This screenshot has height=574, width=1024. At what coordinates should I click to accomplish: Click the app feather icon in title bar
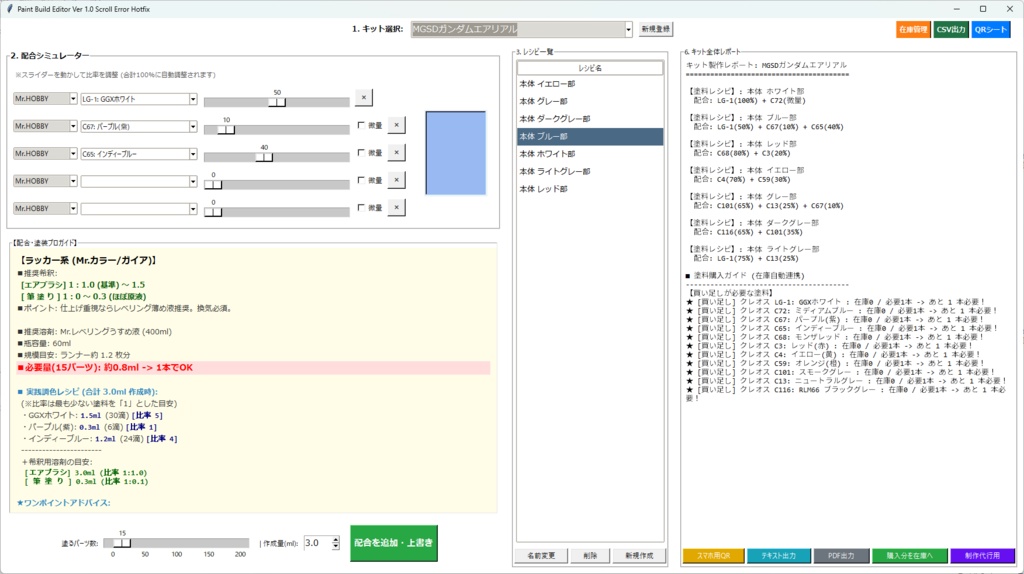[9, 9]
